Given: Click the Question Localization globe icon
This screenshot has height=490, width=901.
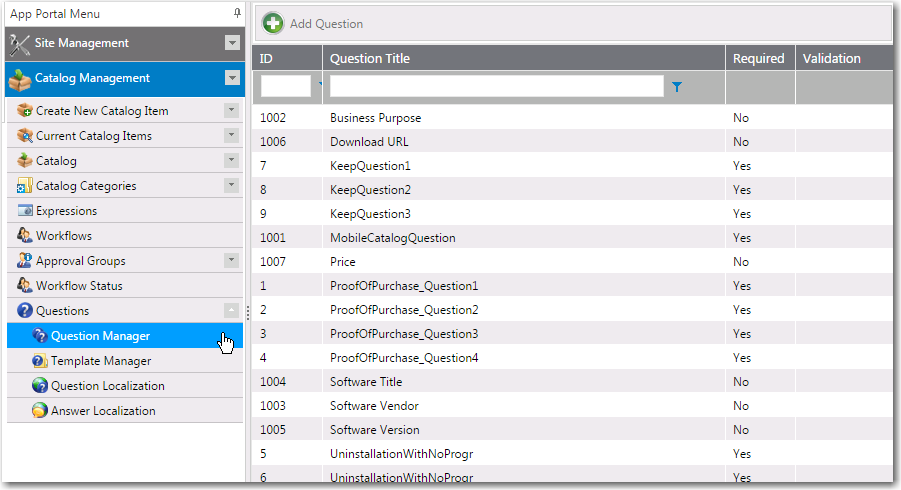Looking at the screenshot, I should (x=39, y=386).
